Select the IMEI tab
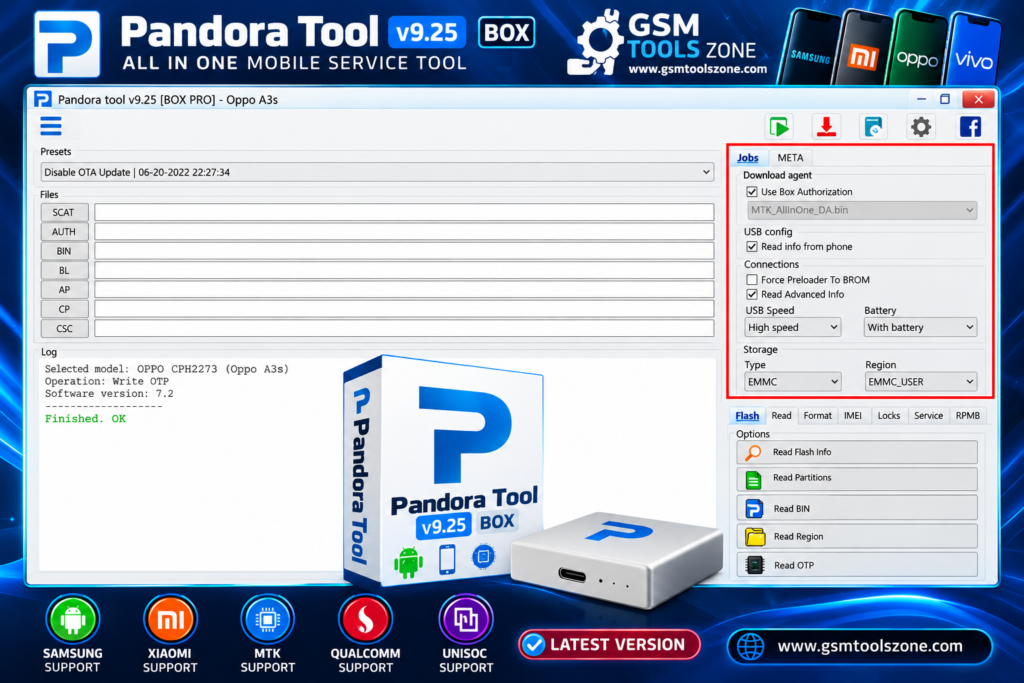 853,415
